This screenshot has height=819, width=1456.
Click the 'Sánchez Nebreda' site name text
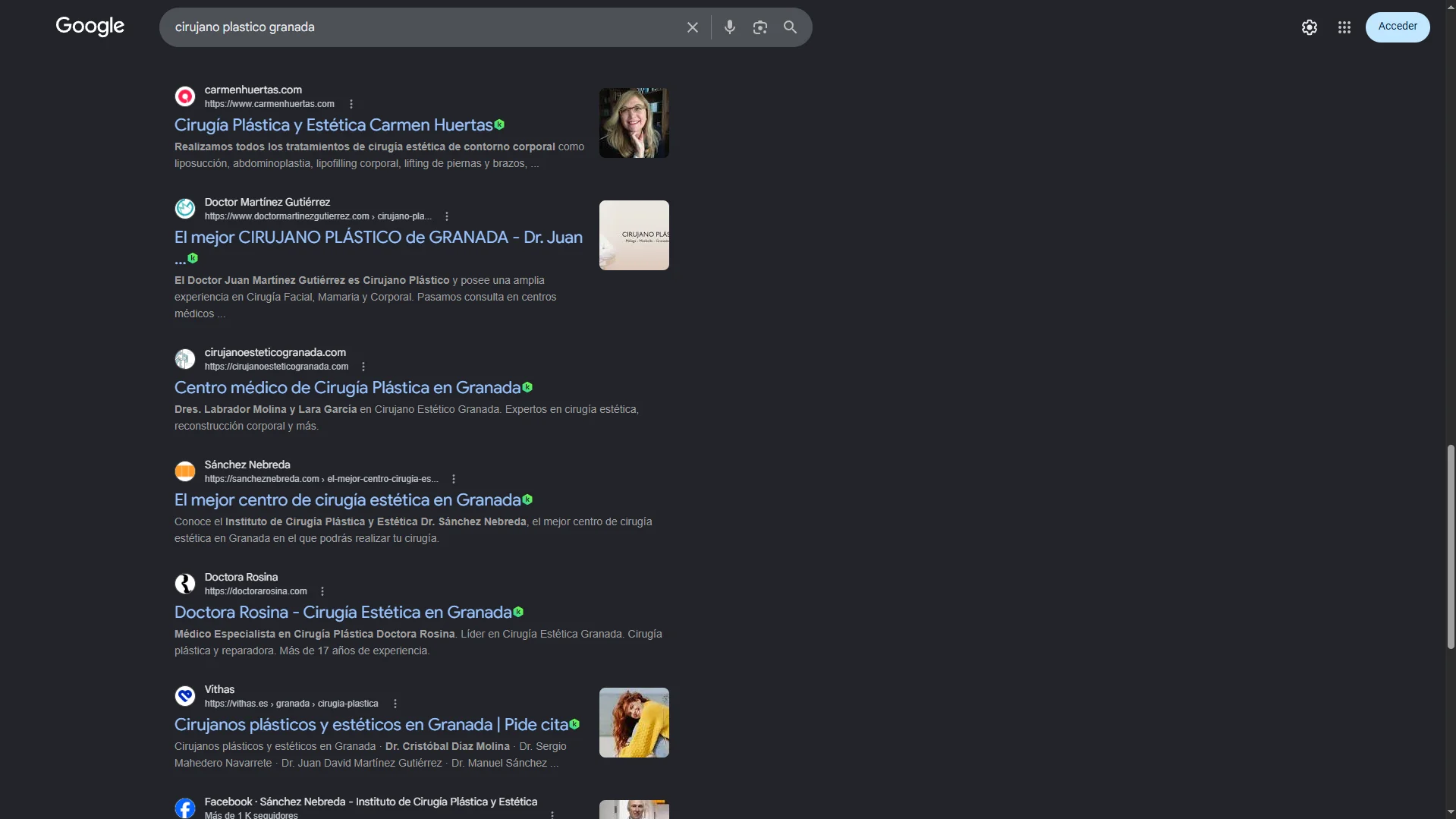(247, 465)
